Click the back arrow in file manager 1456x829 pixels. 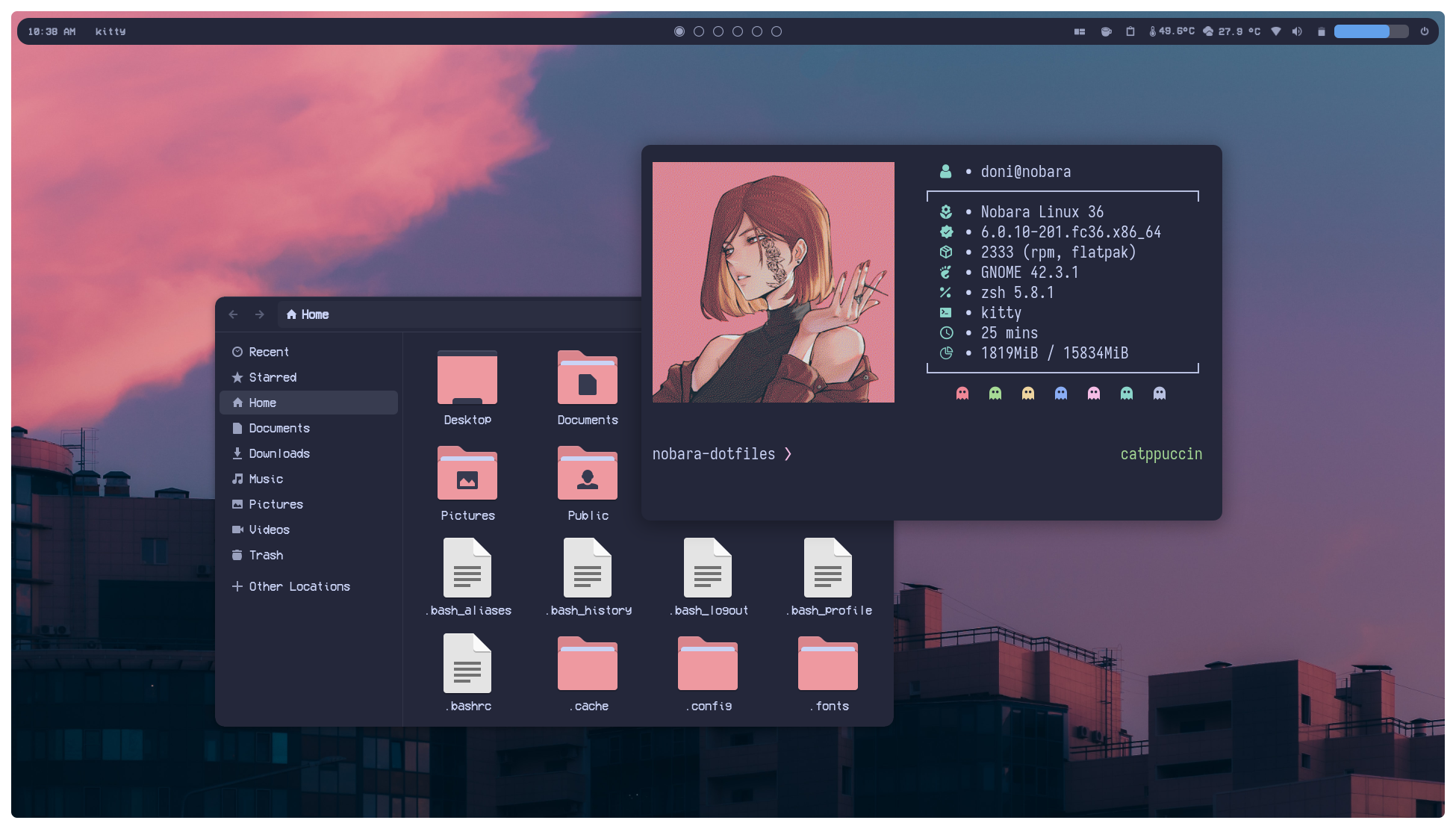(233, 314)
